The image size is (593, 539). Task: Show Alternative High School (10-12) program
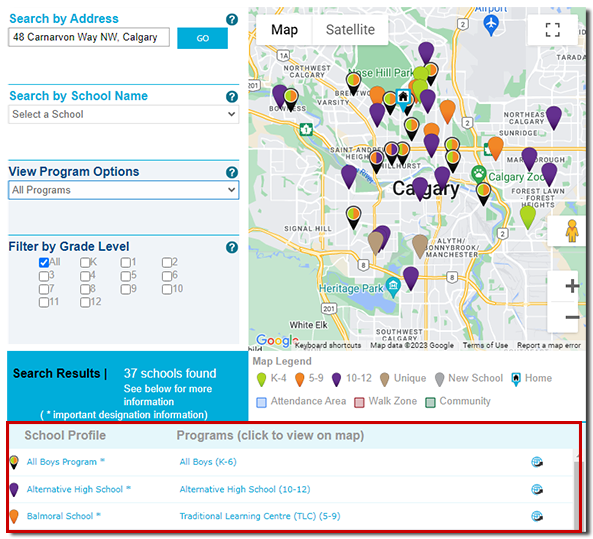pyautogui.click(x=245, y=489)
